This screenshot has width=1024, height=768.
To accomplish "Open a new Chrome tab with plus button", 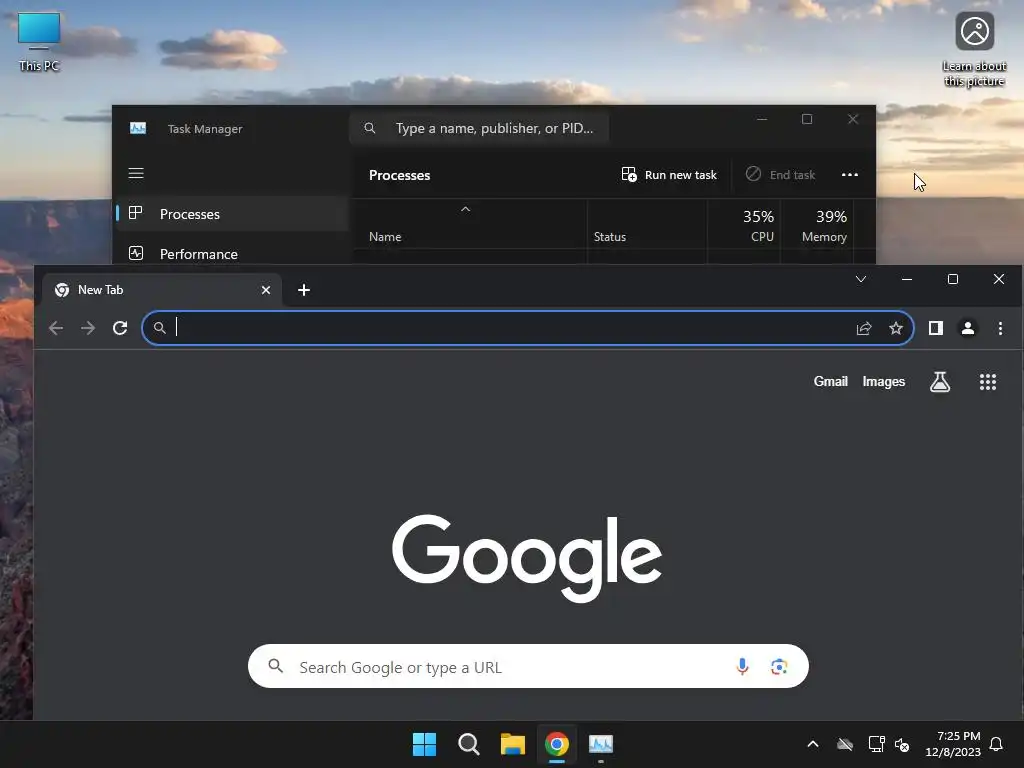I will pyautogui.click(x=304, y=290).
